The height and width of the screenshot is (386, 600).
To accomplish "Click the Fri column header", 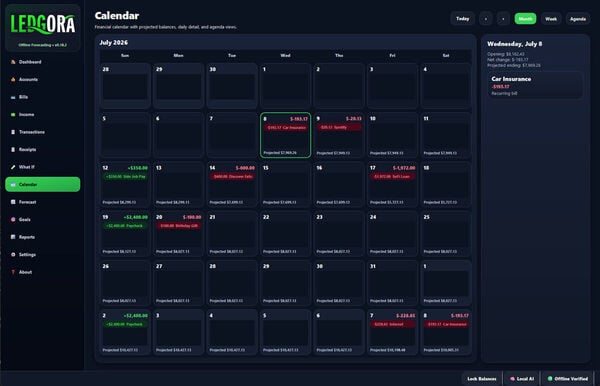I will coord(393,55).
